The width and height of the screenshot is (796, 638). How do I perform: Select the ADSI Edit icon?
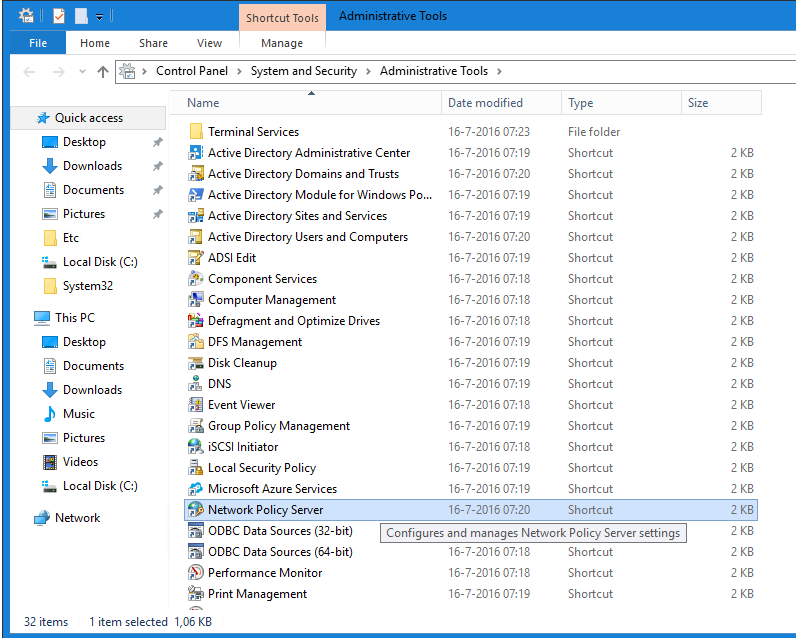[x=196, y=258]
